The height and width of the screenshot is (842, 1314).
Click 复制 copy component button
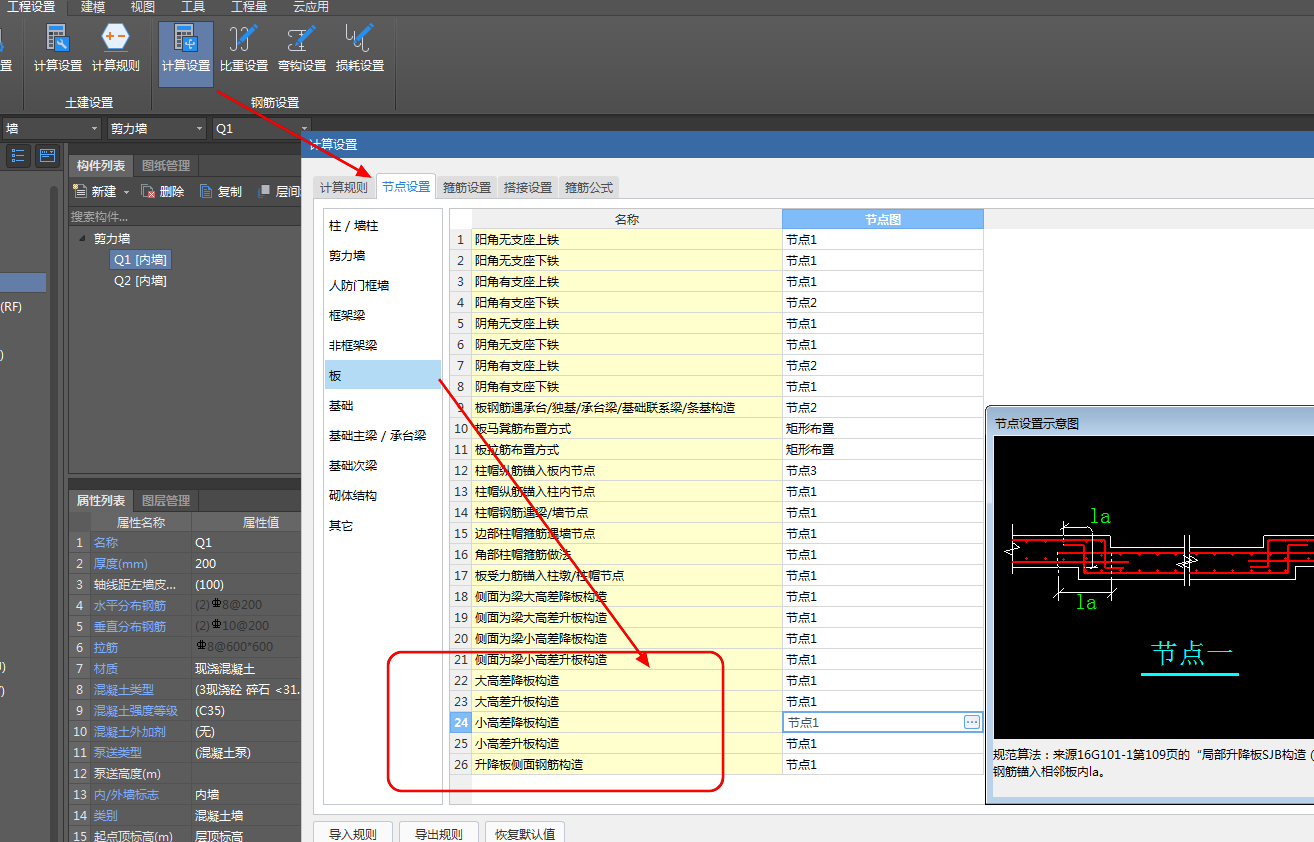(x=221, y=191)
